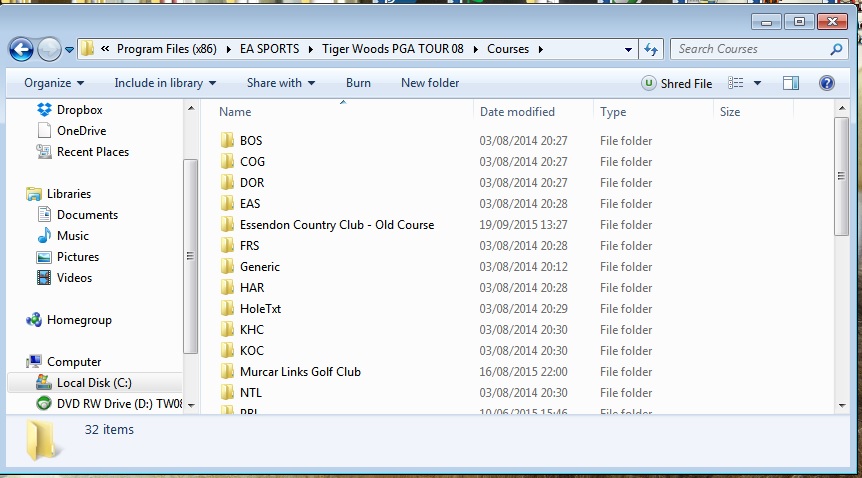Viewport: 862px width, 478px height.
Task: Click the Forward navigation arrow
Action: [x=49, y=50]
